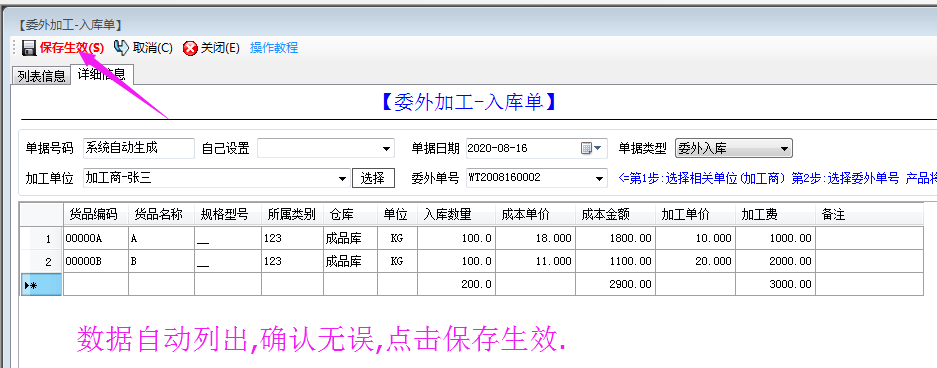Screen dimensions: 937x368
Task: Switch to 详细信息 tab
Action: click(102, 74)
